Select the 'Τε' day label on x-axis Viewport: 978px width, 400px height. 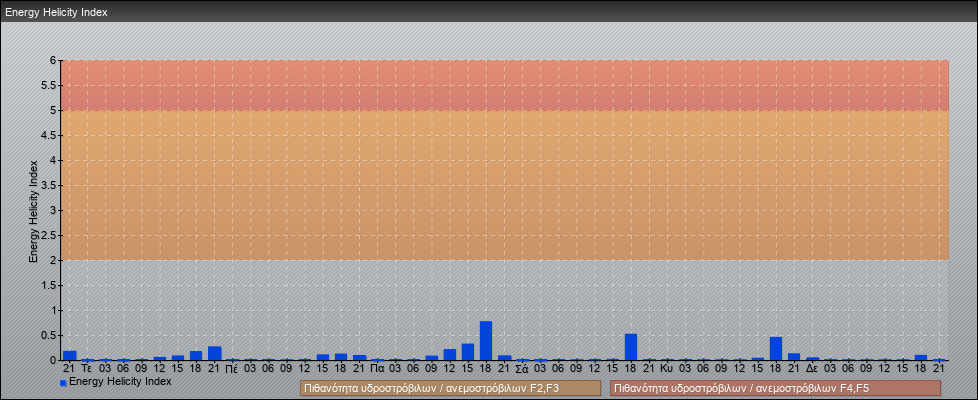pyautogui.click(x=87, y=369)
